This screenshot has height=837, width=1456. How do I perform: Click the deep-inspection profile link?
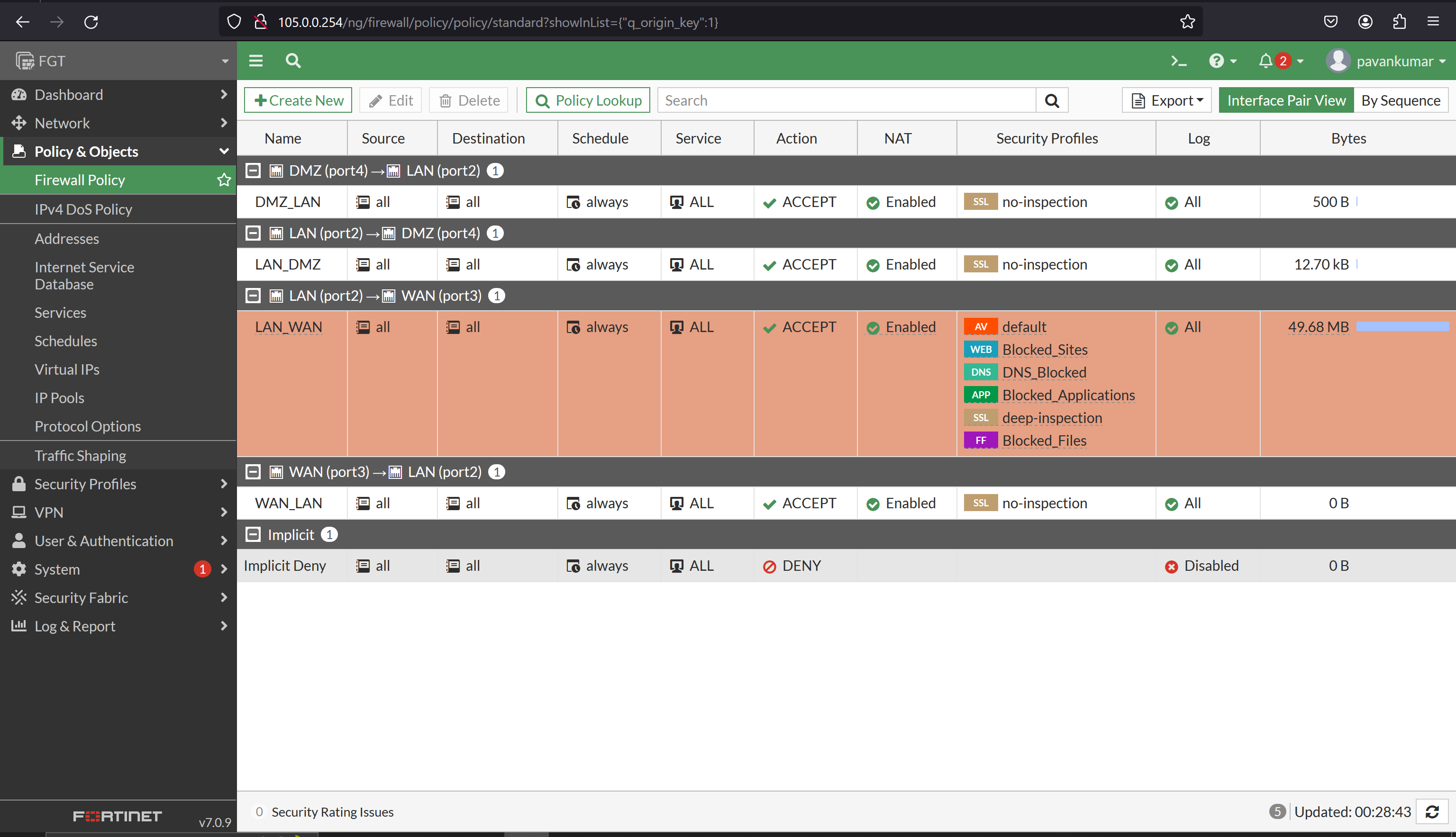(1052, 418)
